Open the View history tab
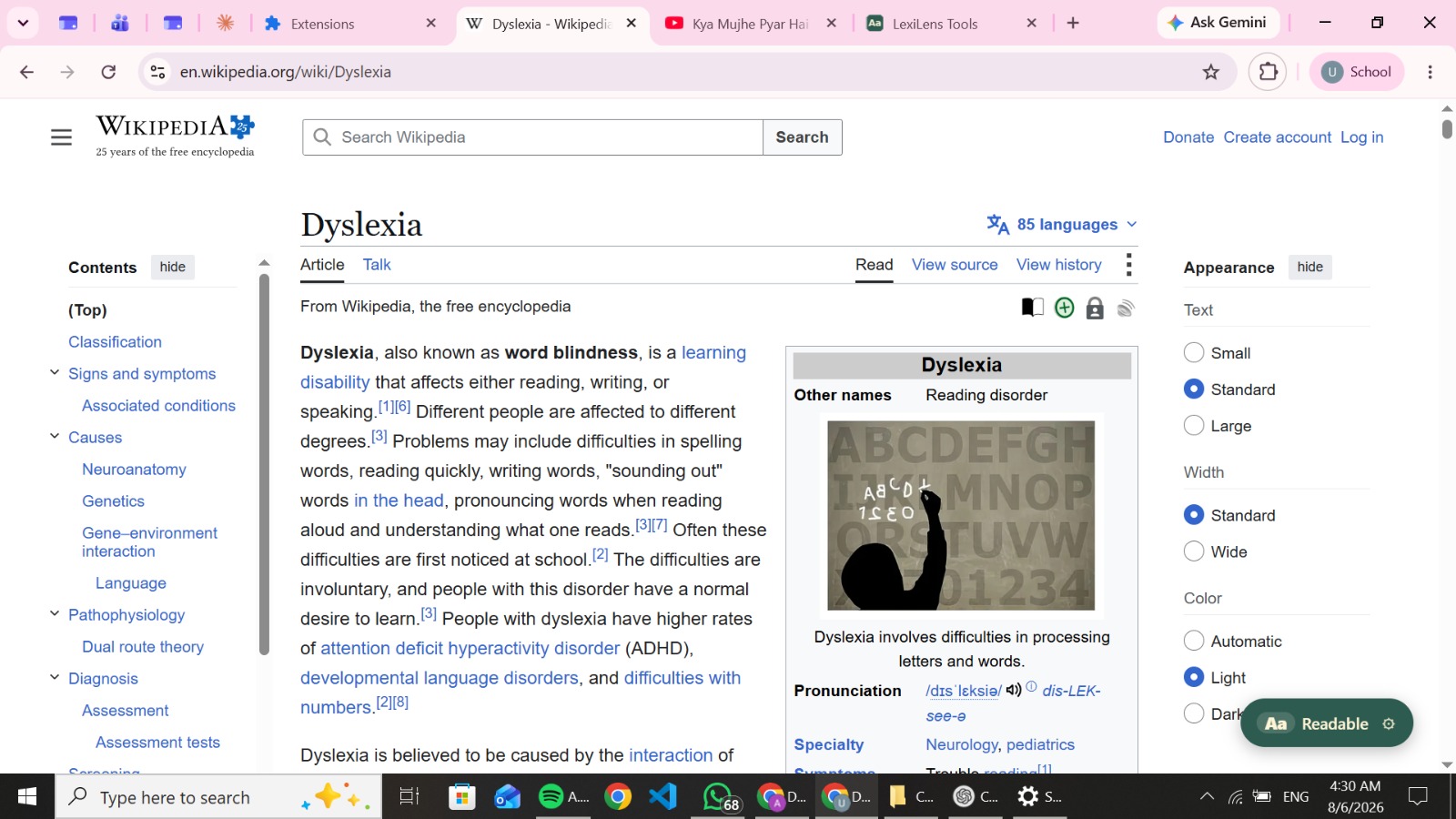The width and height of the screenshot is (1456, 819). [x=1059, y=265]
